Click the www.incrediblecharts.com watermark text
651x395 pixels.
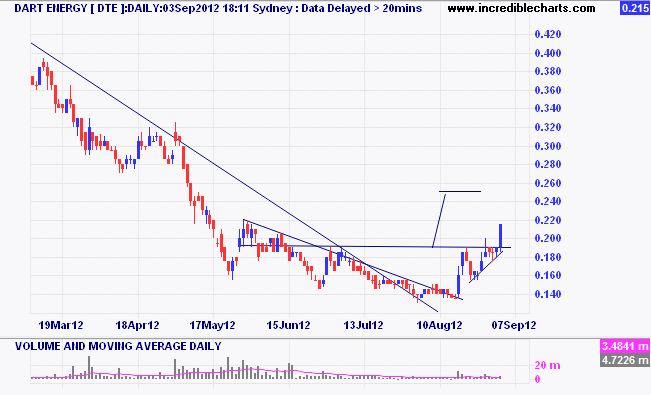tap(521, 8)
